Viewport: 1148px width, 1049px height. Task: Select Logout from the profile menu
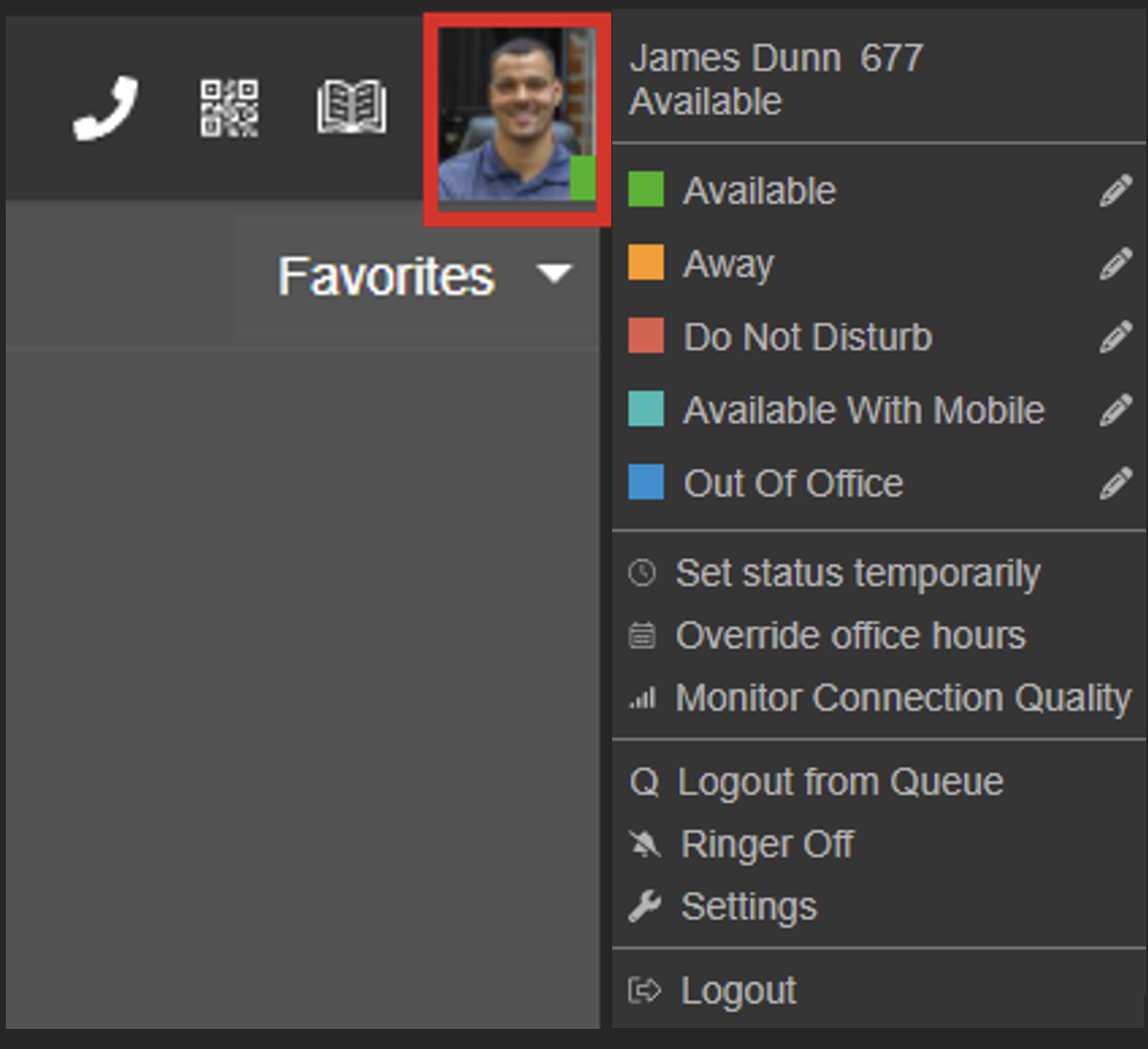[738, 990]
